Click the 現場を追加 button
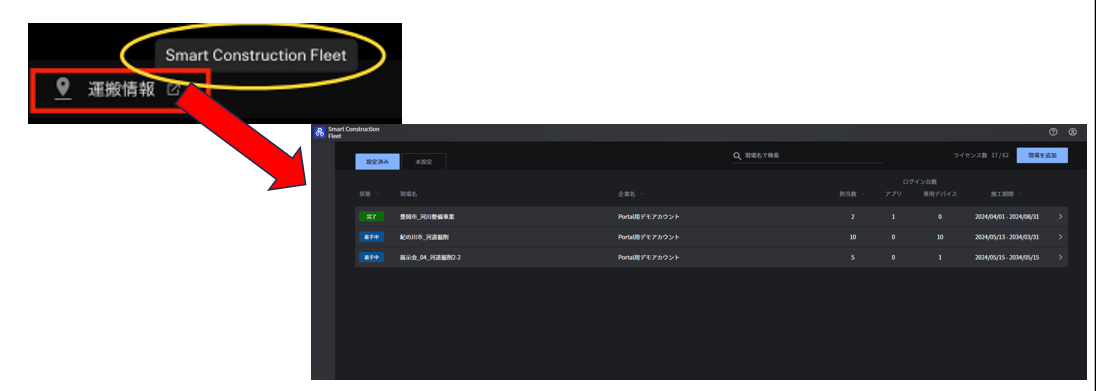The height and width of the screenshot is (391, 1096). (1042, 155)
